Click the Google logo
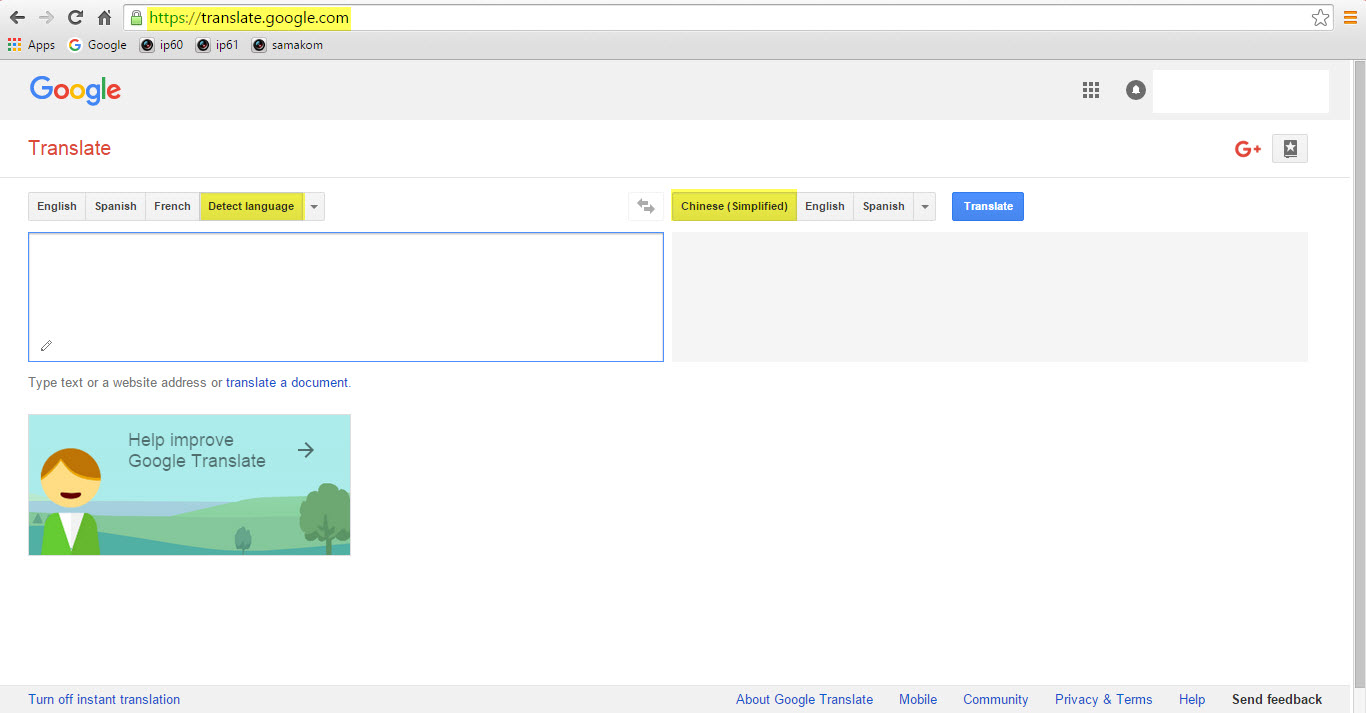This screenshot has height=713, width=1366. [x=75, y=90]
